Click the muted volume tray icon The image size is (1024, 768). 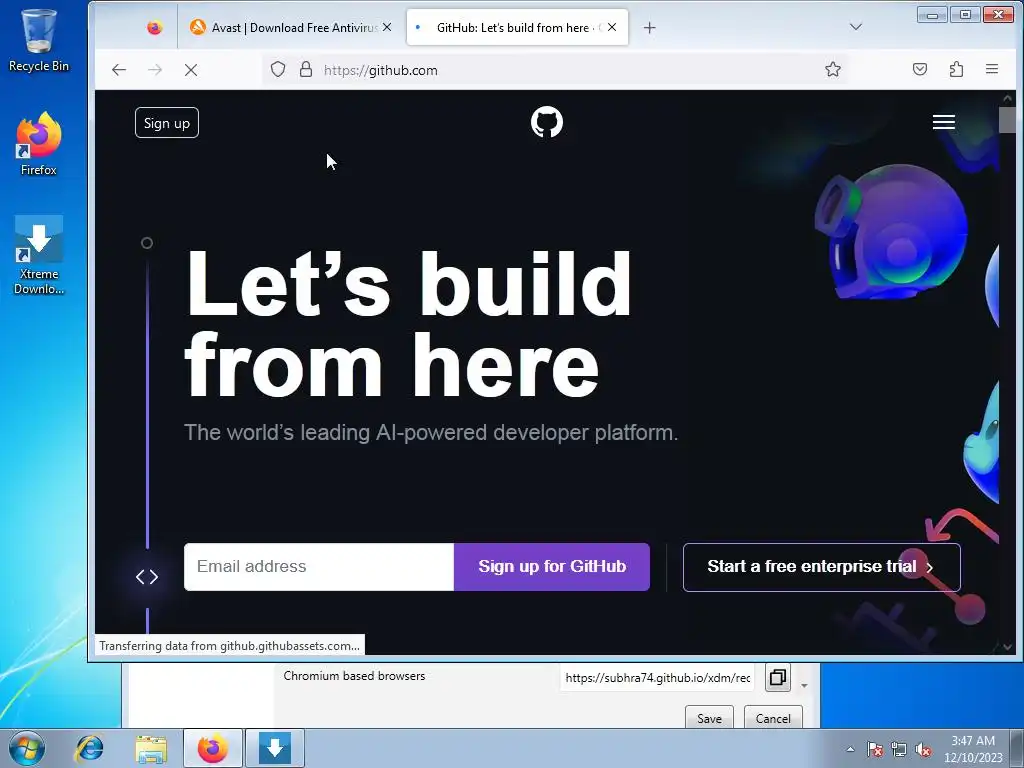tap(923, 749)
